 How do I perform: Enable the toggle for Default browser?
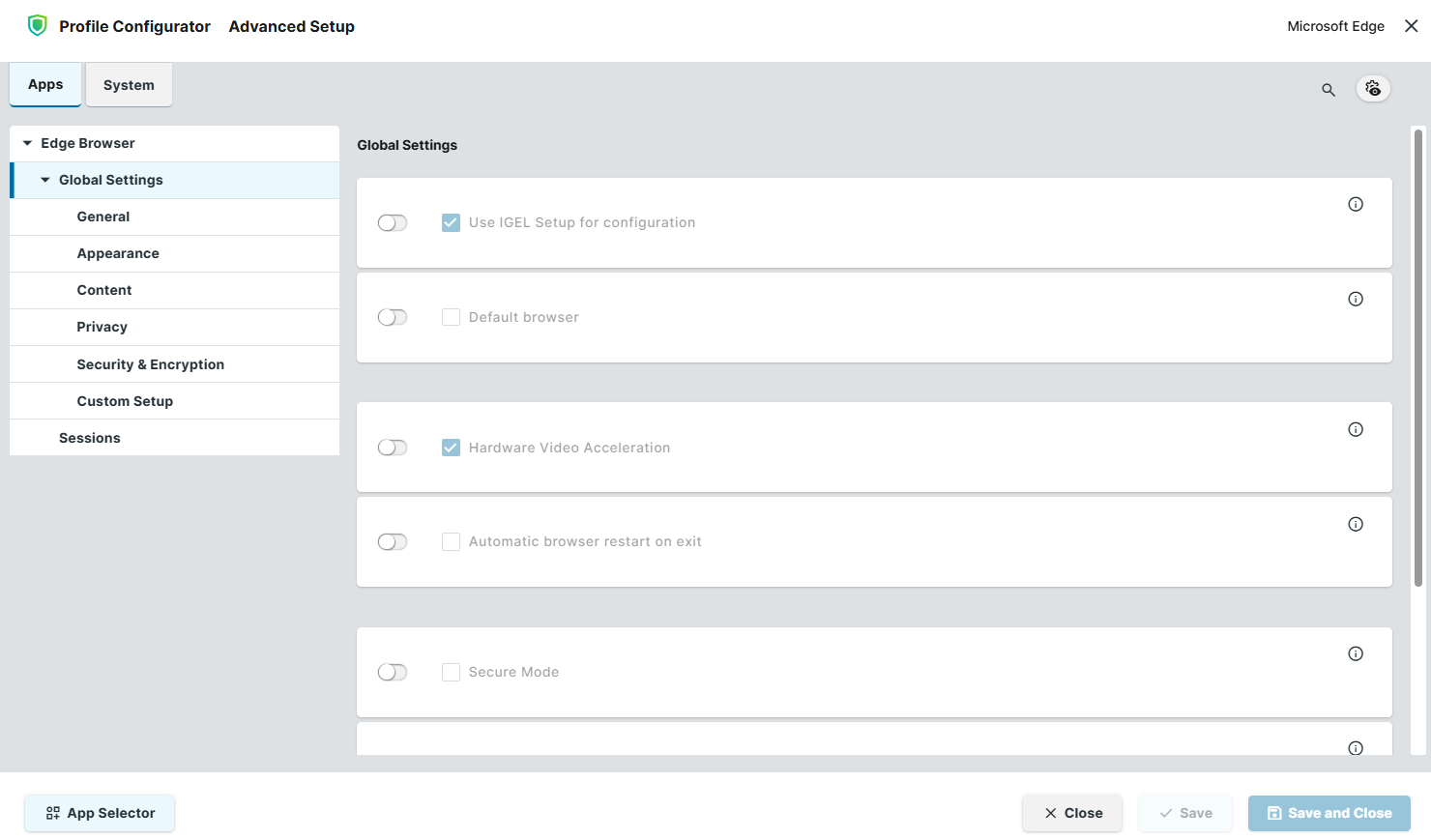(x=393, y=317)
